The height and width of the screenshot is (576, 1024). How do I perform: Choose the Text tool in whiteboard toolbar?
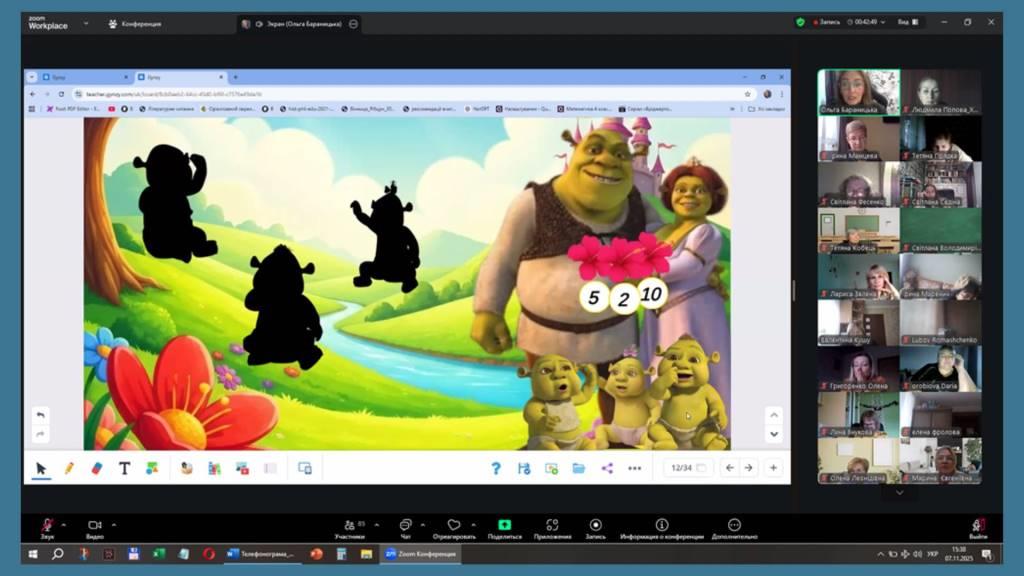[x=125, y=468]
